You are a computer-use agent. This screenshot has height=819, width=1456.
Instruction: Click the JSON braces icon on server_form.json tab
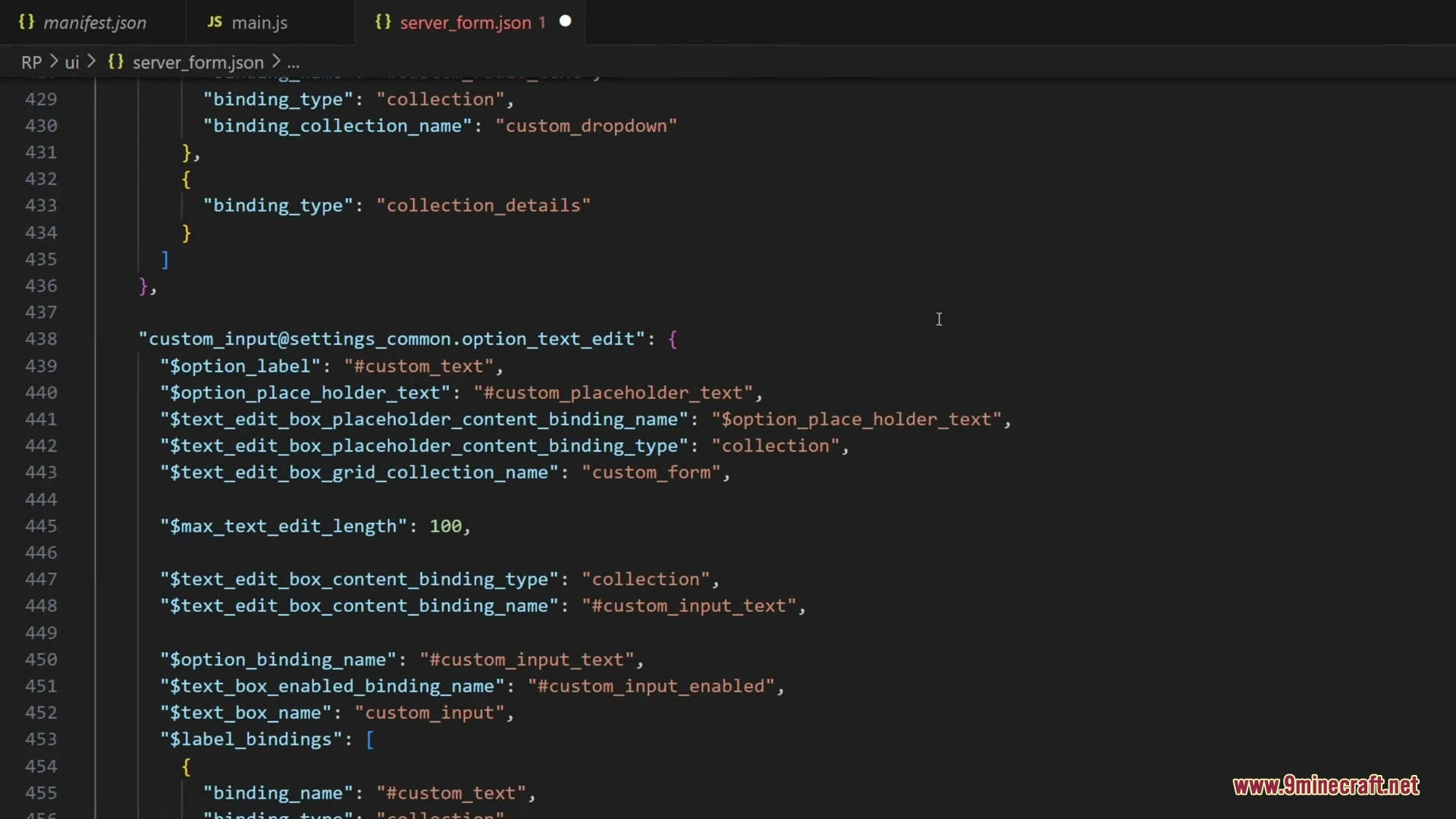[x=383, y=22]
